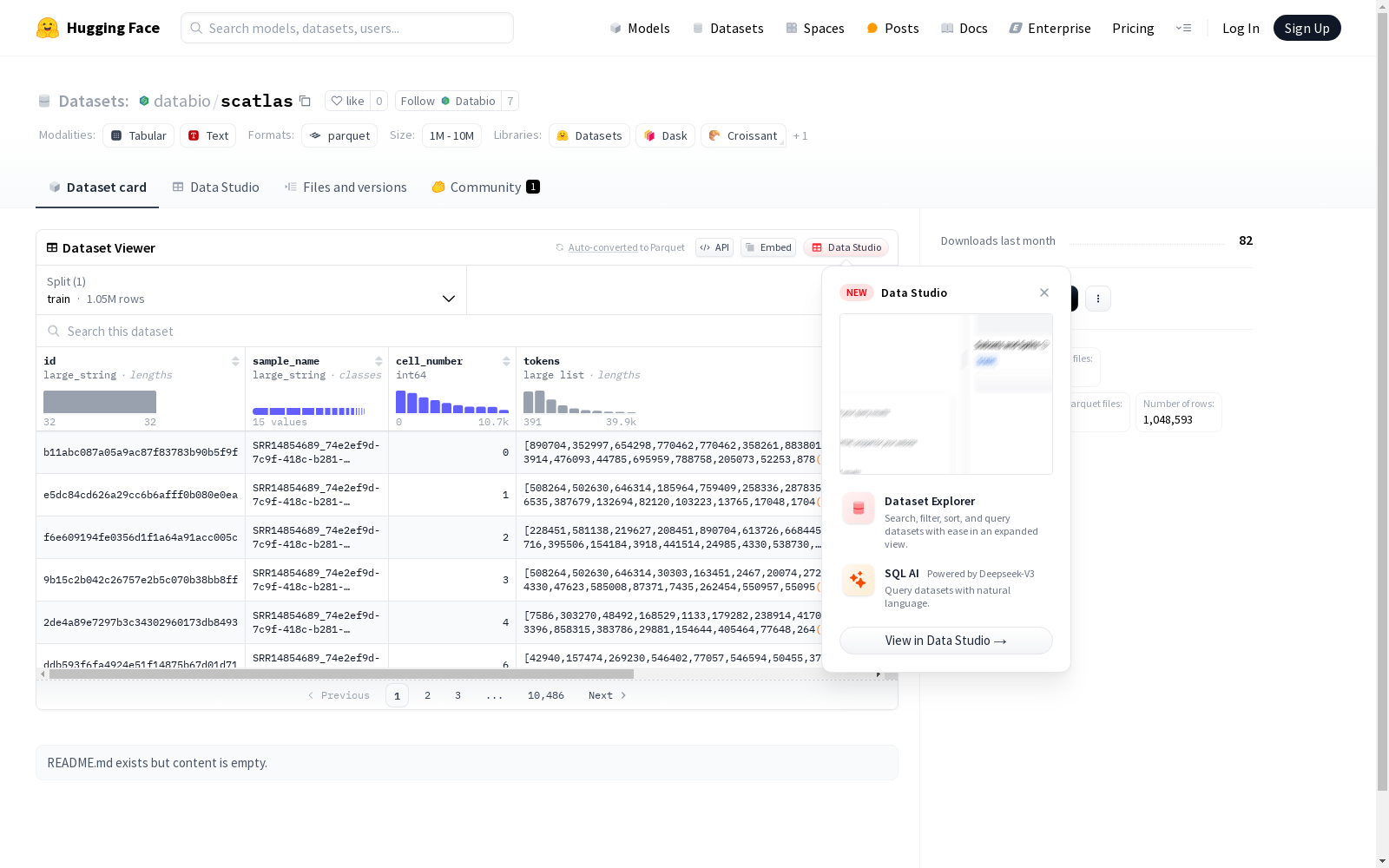The image size is (1389, 868).
Task: Sort the id column
Action: tap(235, 361)
